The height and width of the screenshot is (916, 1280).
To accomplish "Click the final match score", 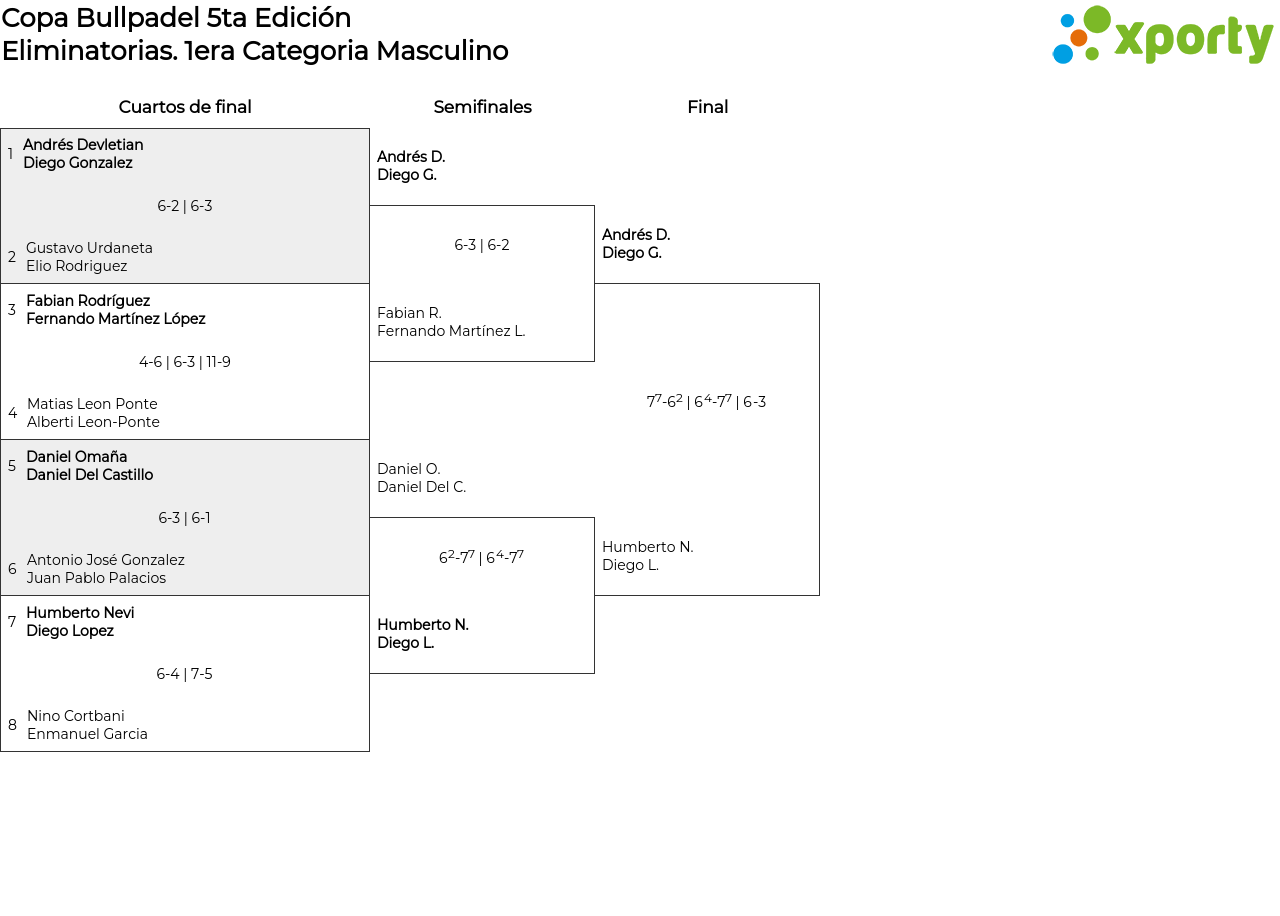I will (706, 402).
